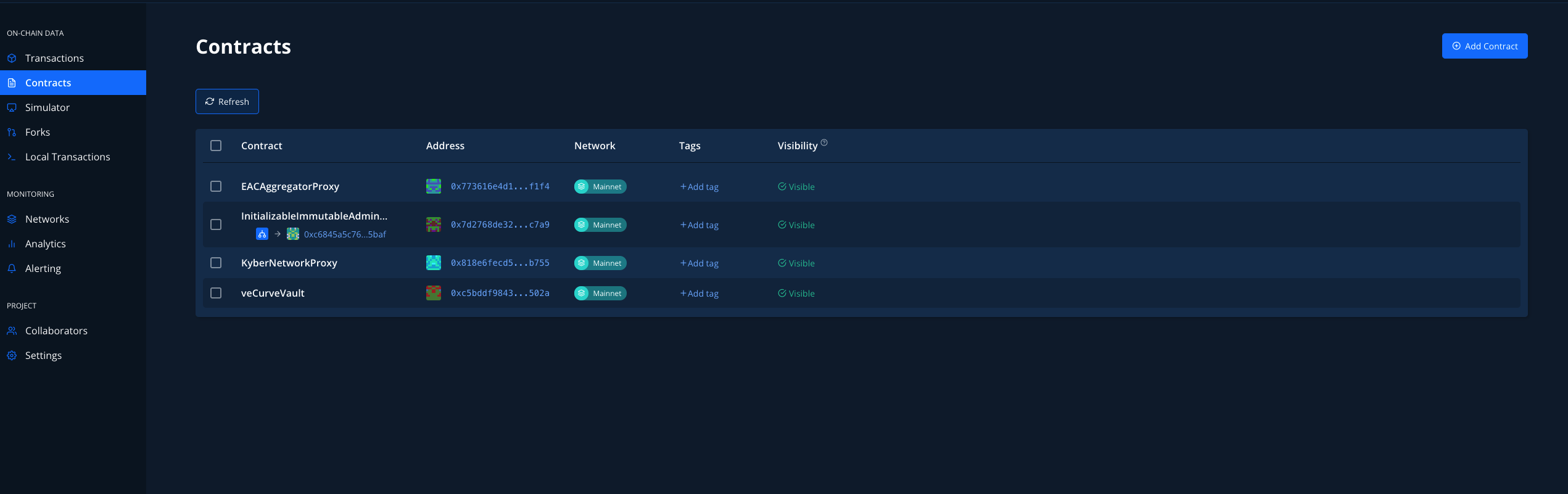Click the EACAggregatorProxy address identicon
1568x494 pixels.
434,186
